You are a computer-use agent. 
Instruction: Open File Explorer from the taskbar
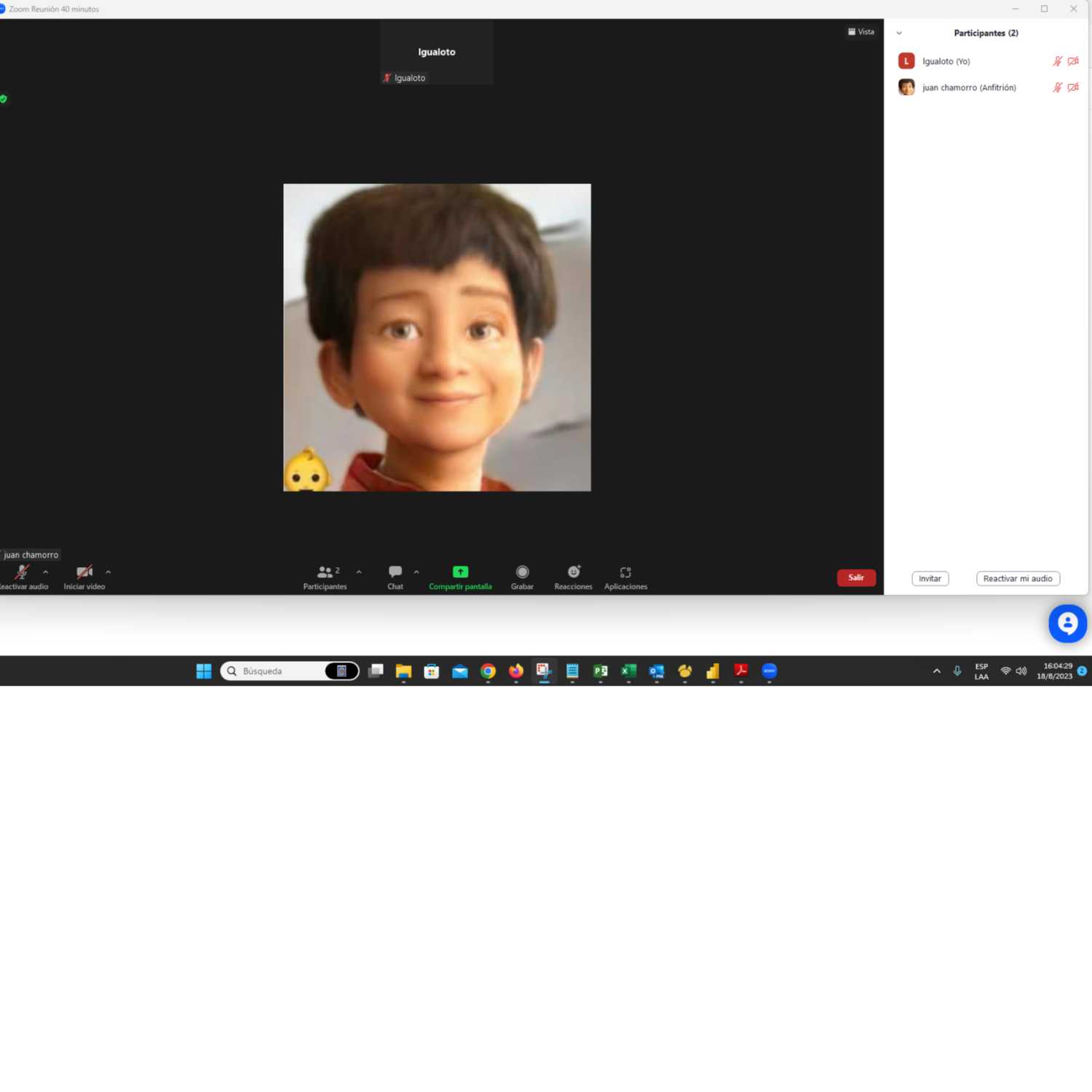click(x=403, y=671)
